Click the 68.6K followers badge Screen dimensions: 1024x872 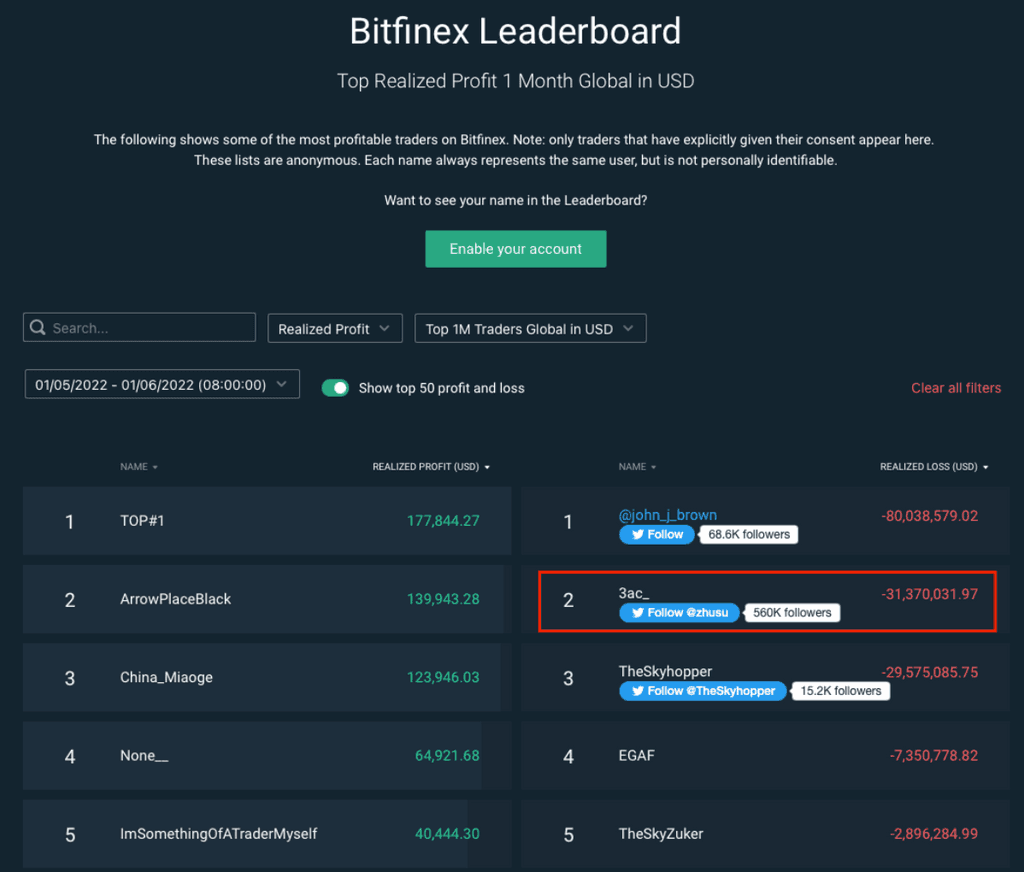click(748, 534)
